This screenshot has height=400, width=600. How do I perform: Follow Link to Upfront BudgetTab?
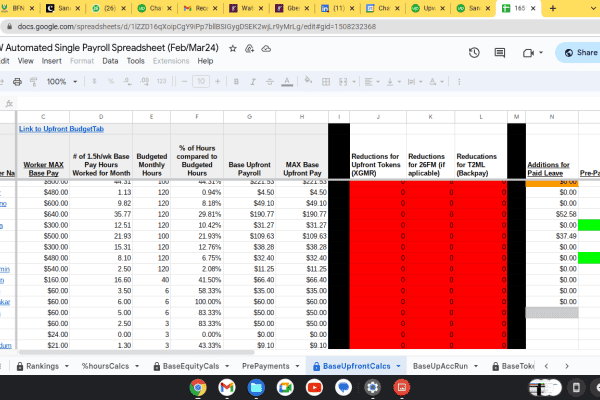pos(61,129)
